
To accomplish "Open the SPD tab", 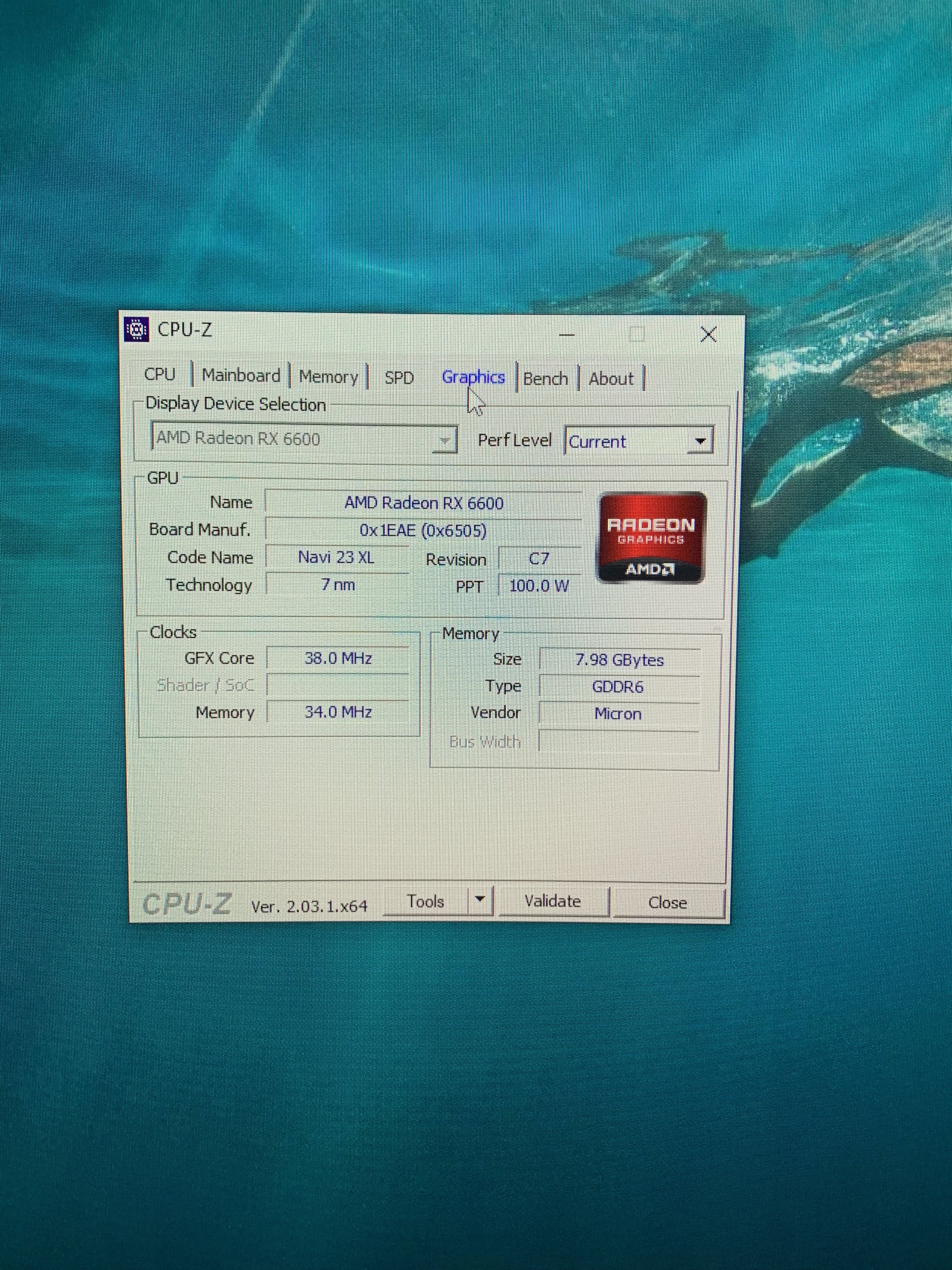I will click(399, 378).
